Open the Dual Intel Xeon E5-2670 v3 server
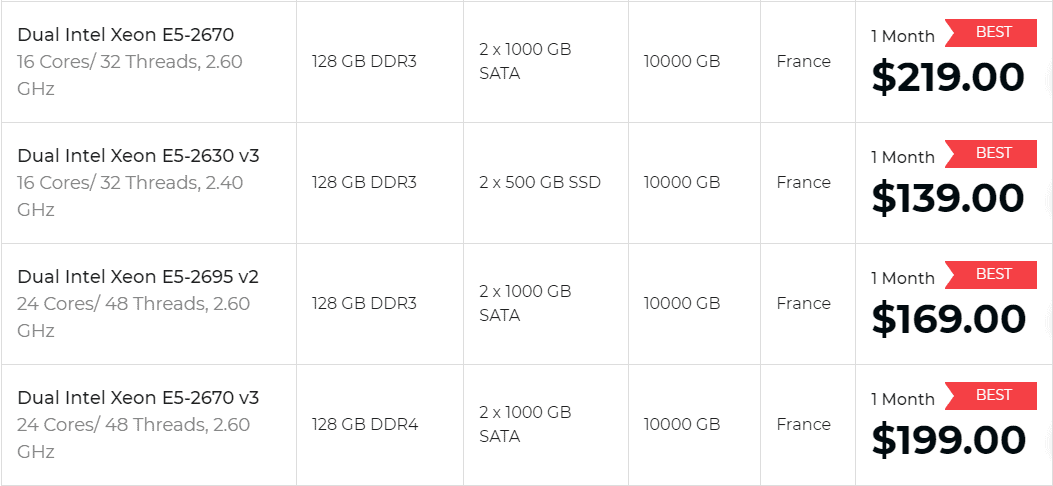This screenshot has height=486, width=1053. click(138, 397)
